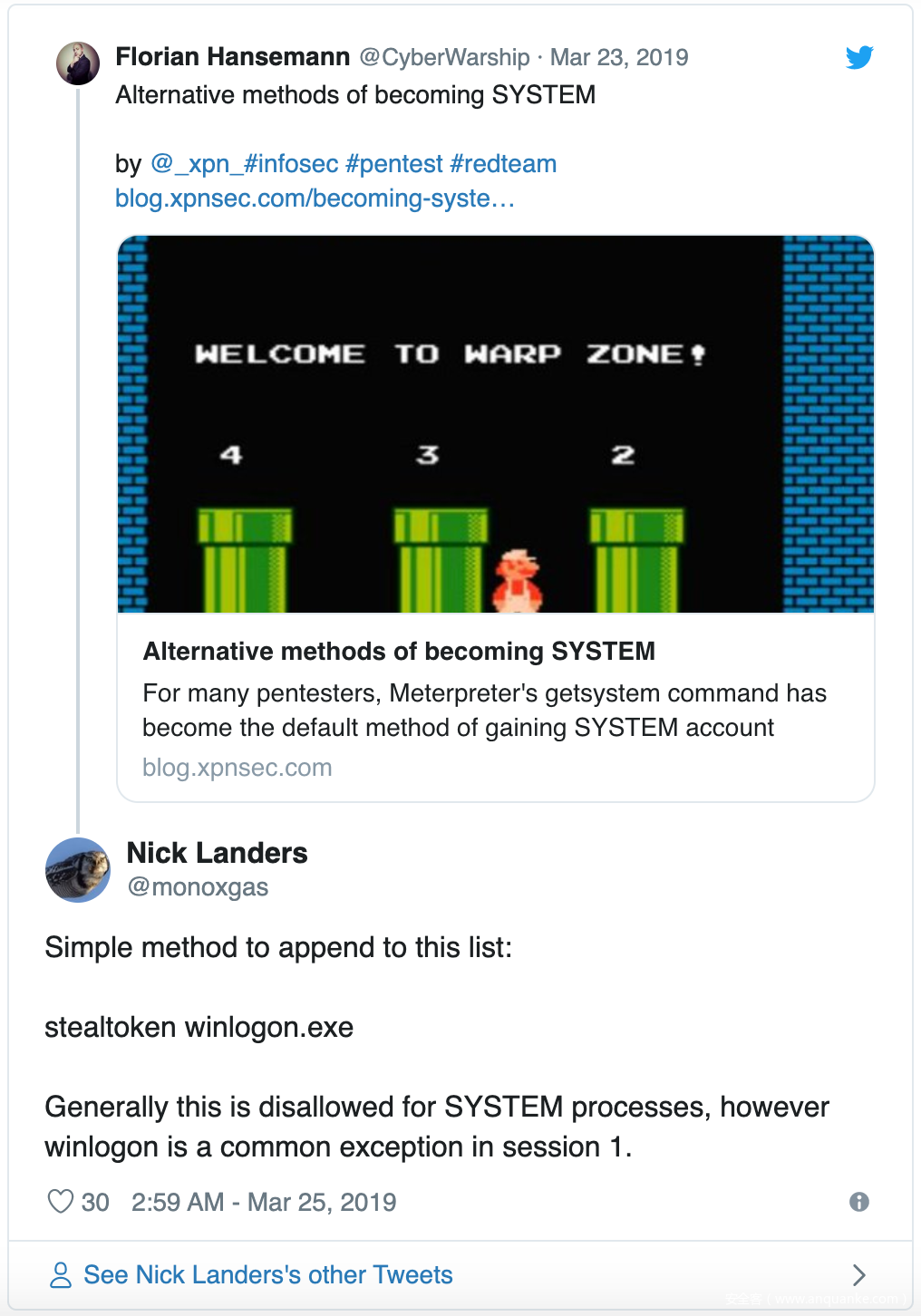The image size is (921, 1316).
Task: Click the Nick Landers display name
Action: [x=218, y=853]
